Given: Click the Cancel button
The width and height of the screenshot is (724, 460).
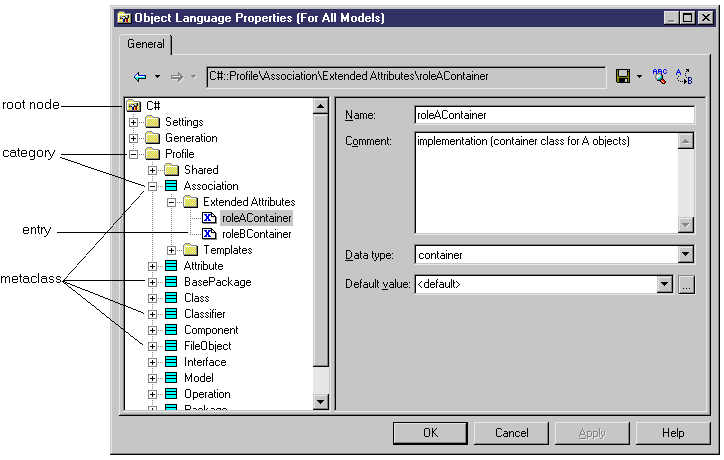Looking at the screenshot, I should [x=512, y=433].
